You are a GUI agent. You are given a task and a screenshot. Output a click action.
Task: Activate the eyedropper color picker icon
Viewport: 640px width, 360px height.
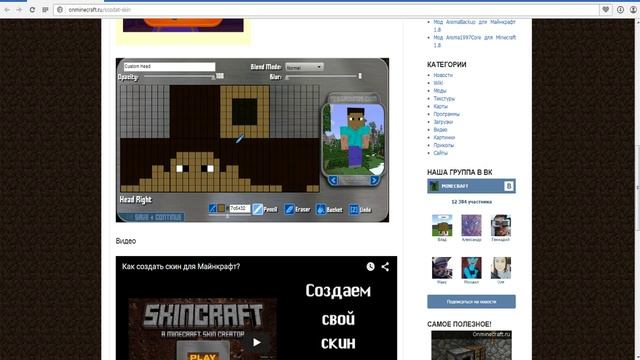pos(212,208)
